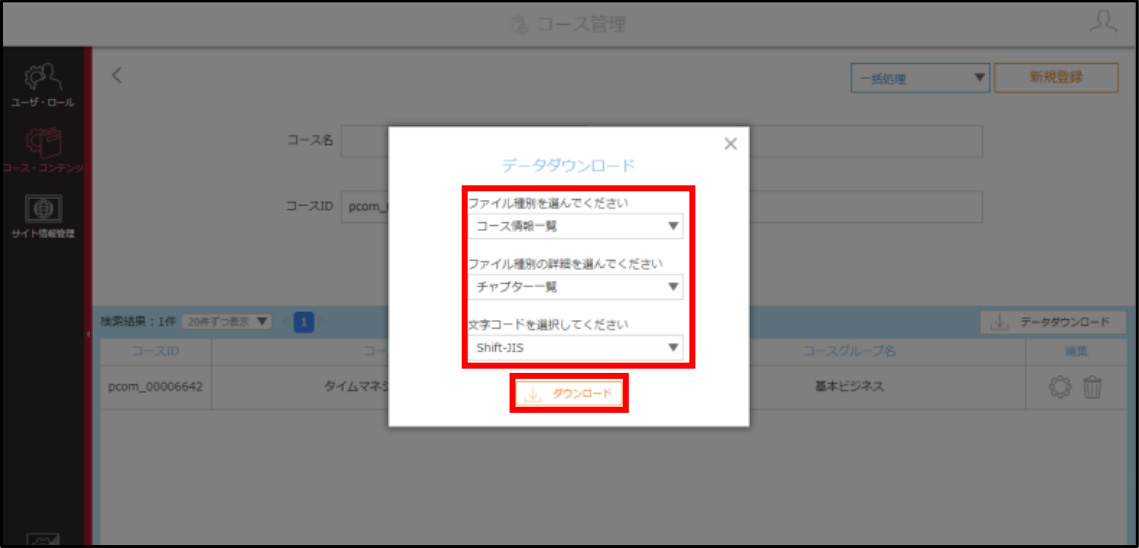Collapse the sidebar with the small arrow handle
The width and height of the screenshot is (1139, 548).
pos(87,334)
